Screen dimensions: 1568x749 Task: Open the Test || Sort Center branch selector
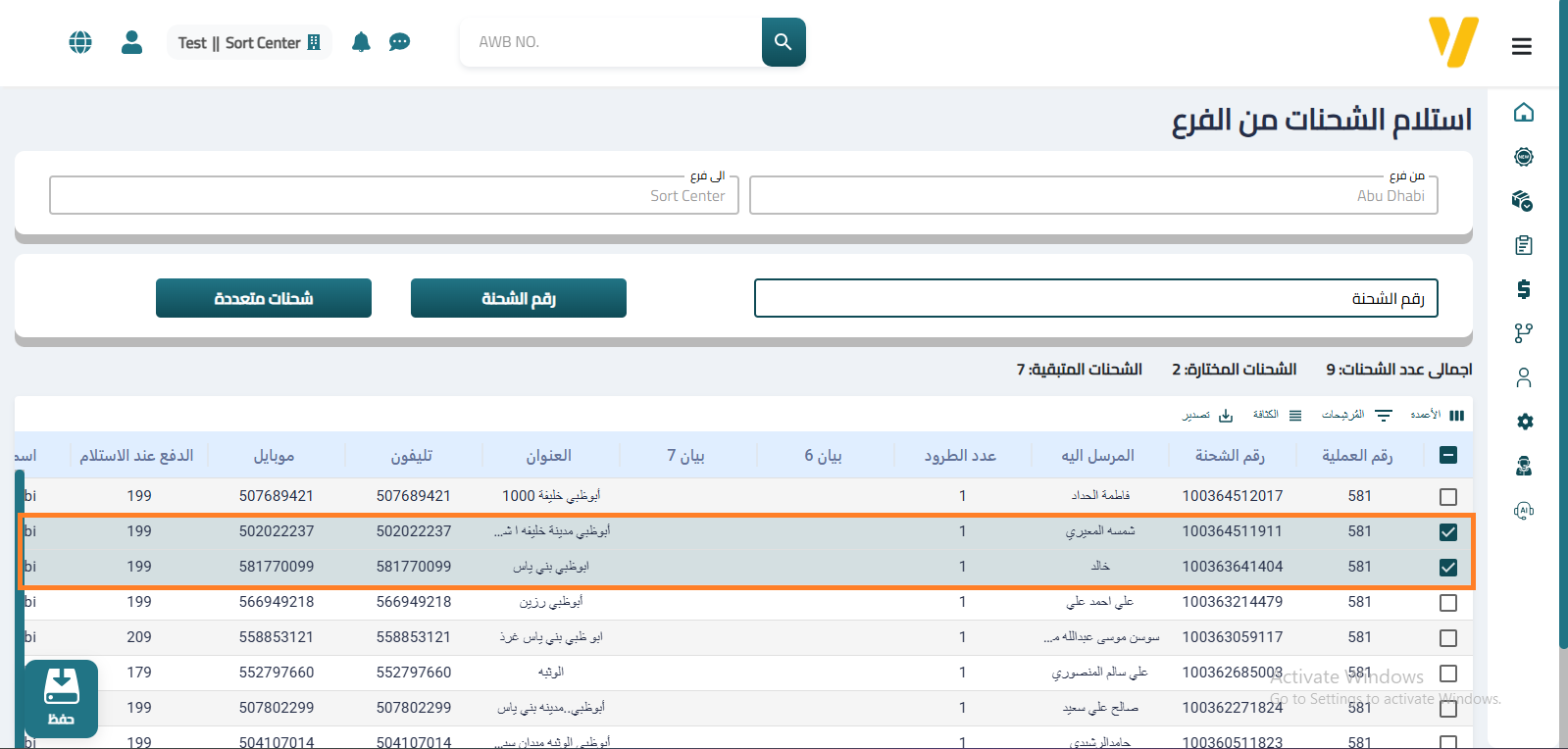(x=249, y=42)
